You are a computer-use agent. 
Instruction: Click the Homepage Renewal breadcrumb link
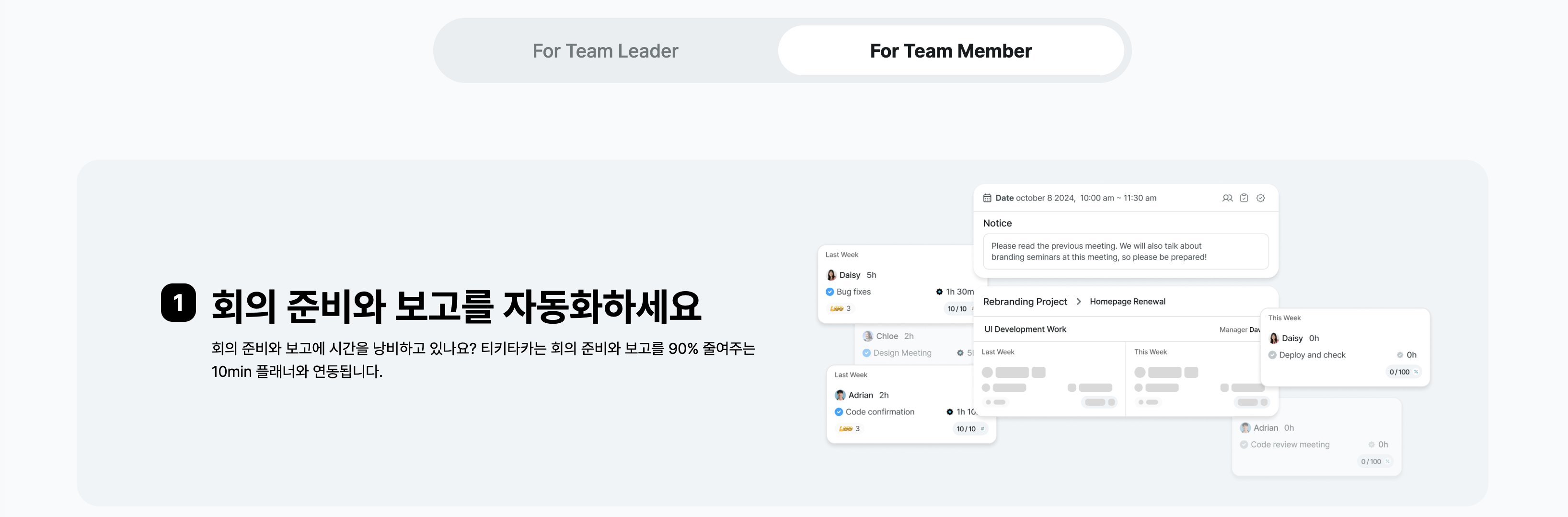(1127, 302)
